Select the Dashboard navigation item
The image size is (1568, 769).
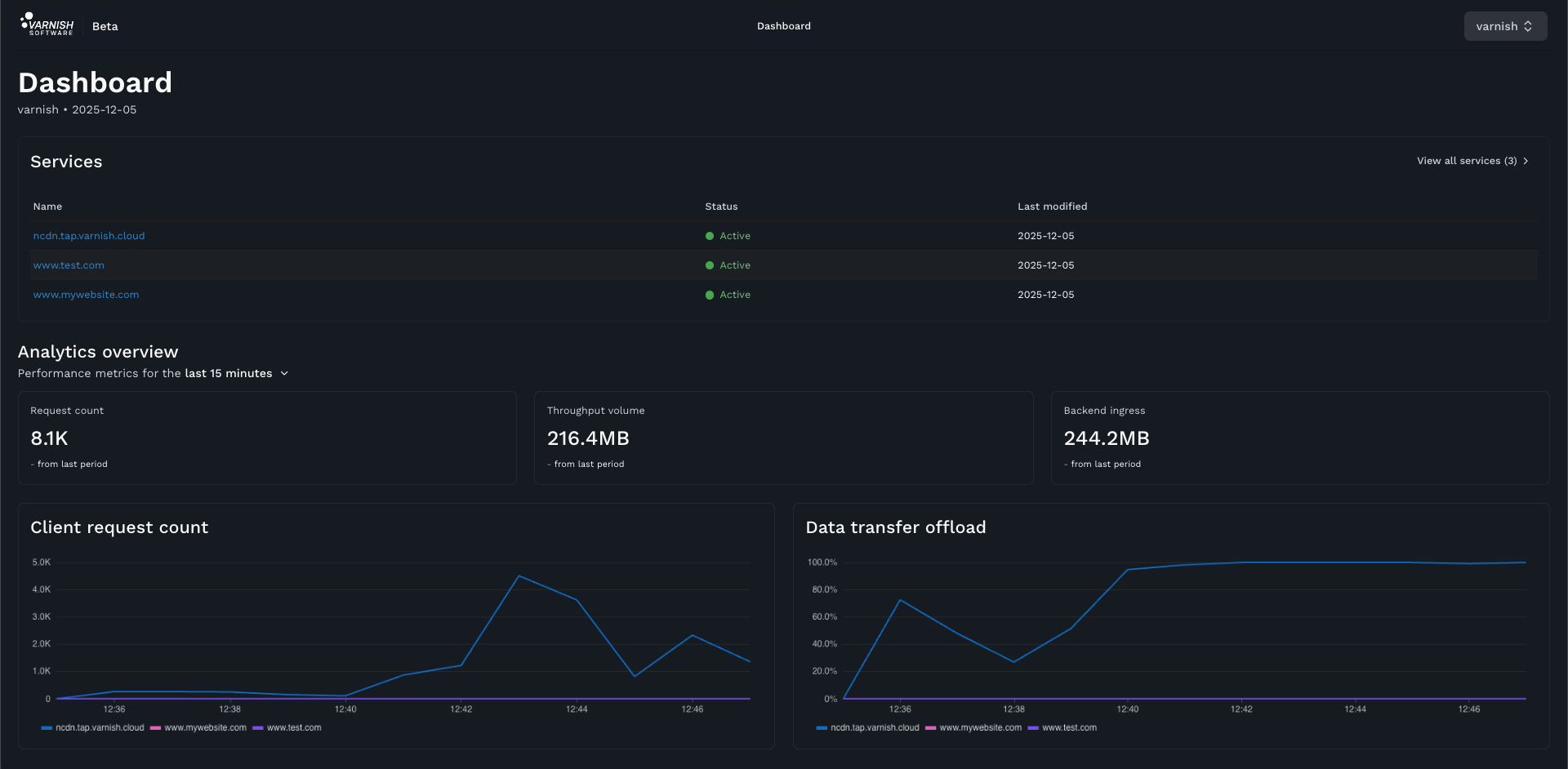[784, 26]
